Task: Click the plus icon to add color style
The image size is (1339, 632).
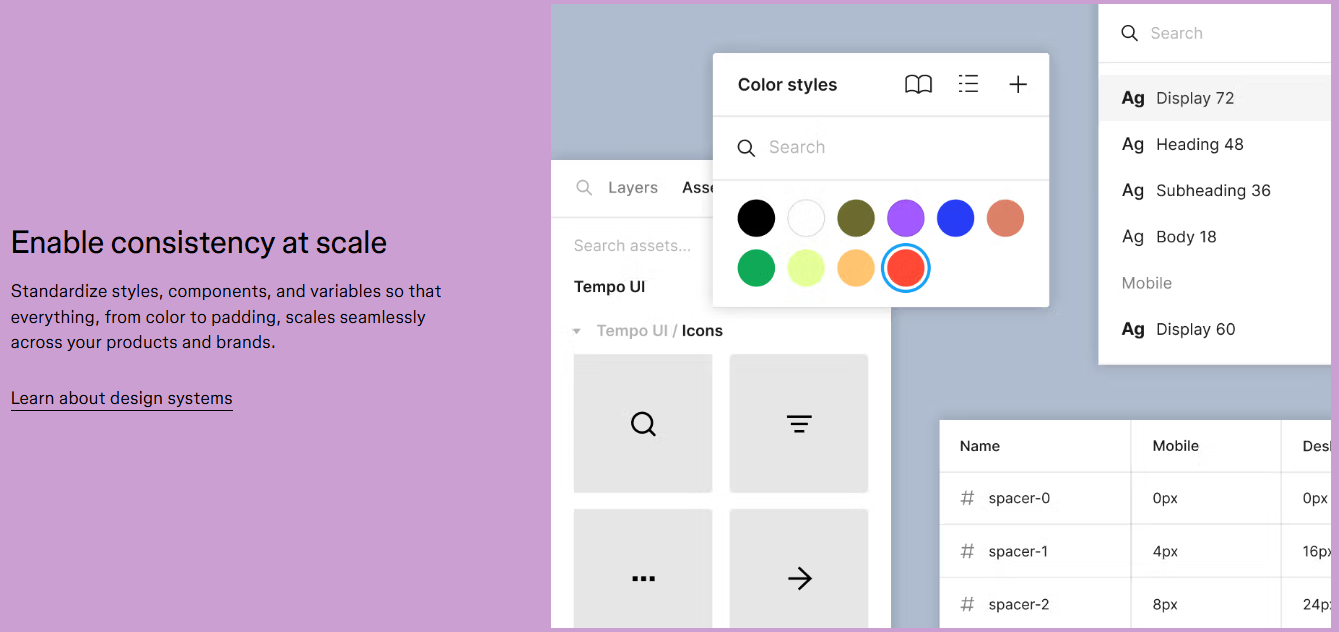Action: pos(1017,85)
